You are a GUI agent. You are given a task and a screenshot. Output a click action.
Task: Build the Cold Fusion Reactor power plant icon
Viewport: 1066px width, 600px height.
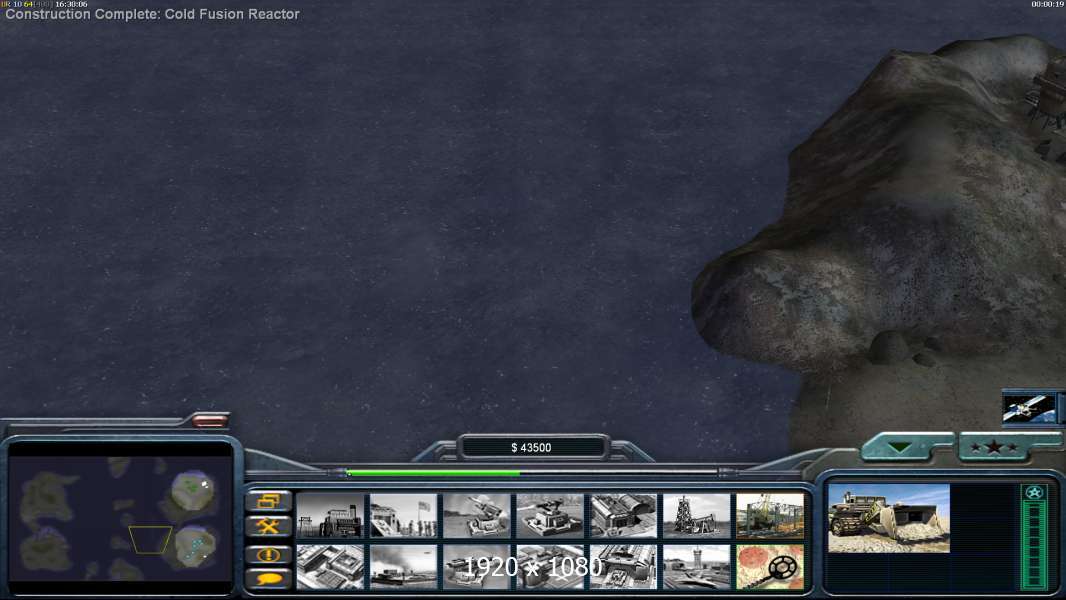click(330, 516)
